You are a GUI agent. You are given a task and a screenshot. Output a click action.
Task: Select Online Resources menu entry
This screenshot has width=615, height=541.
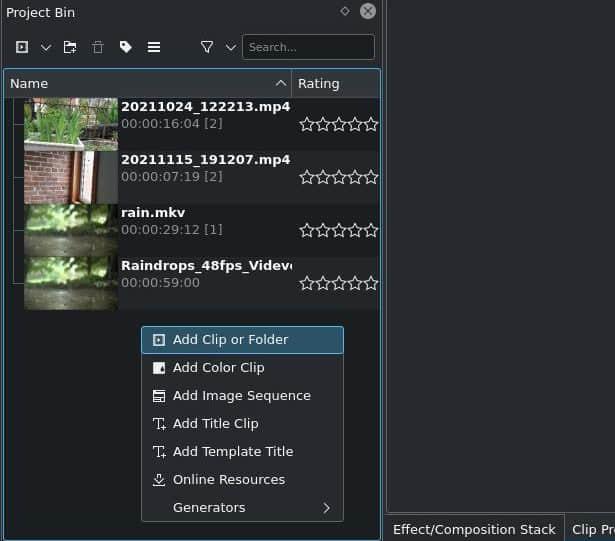229,480
